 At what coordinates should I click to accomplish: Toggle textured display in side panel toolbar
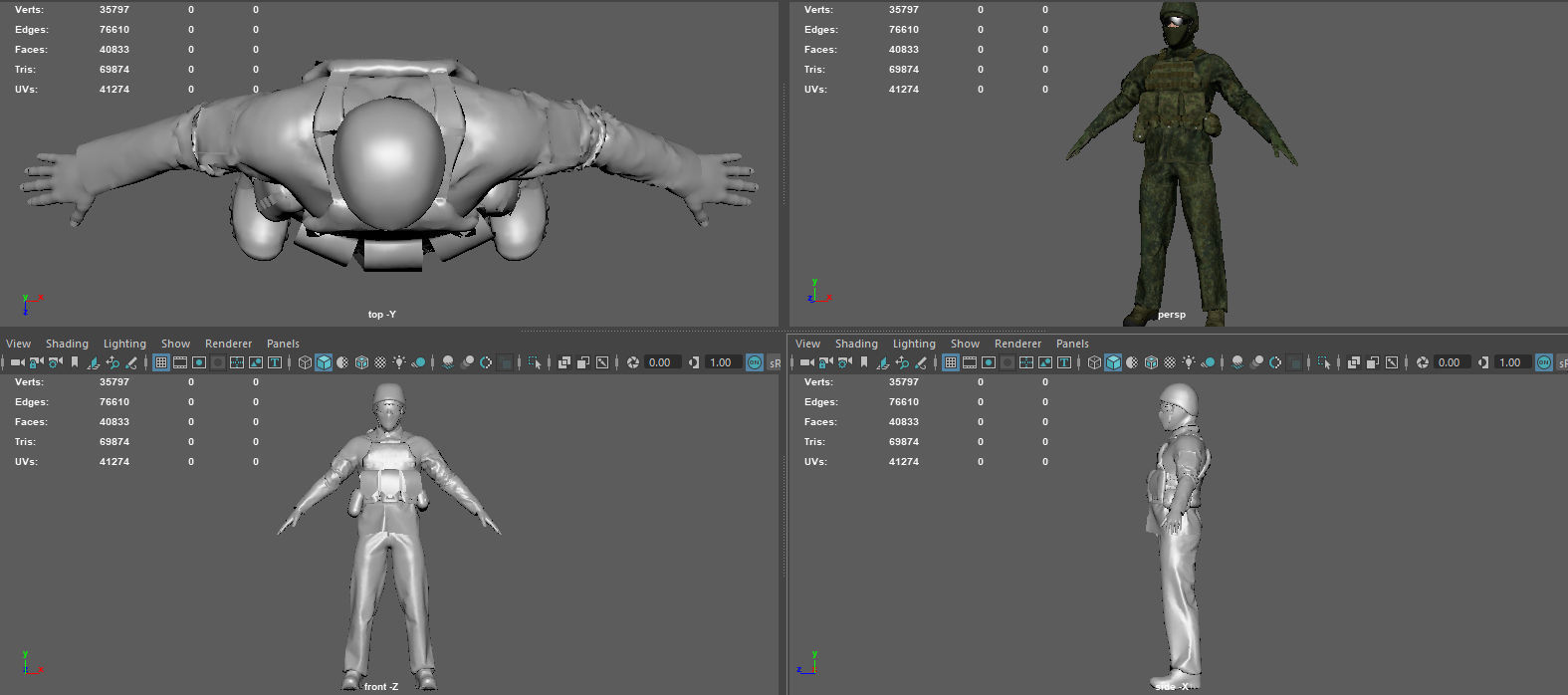(x=1170, y=362)
